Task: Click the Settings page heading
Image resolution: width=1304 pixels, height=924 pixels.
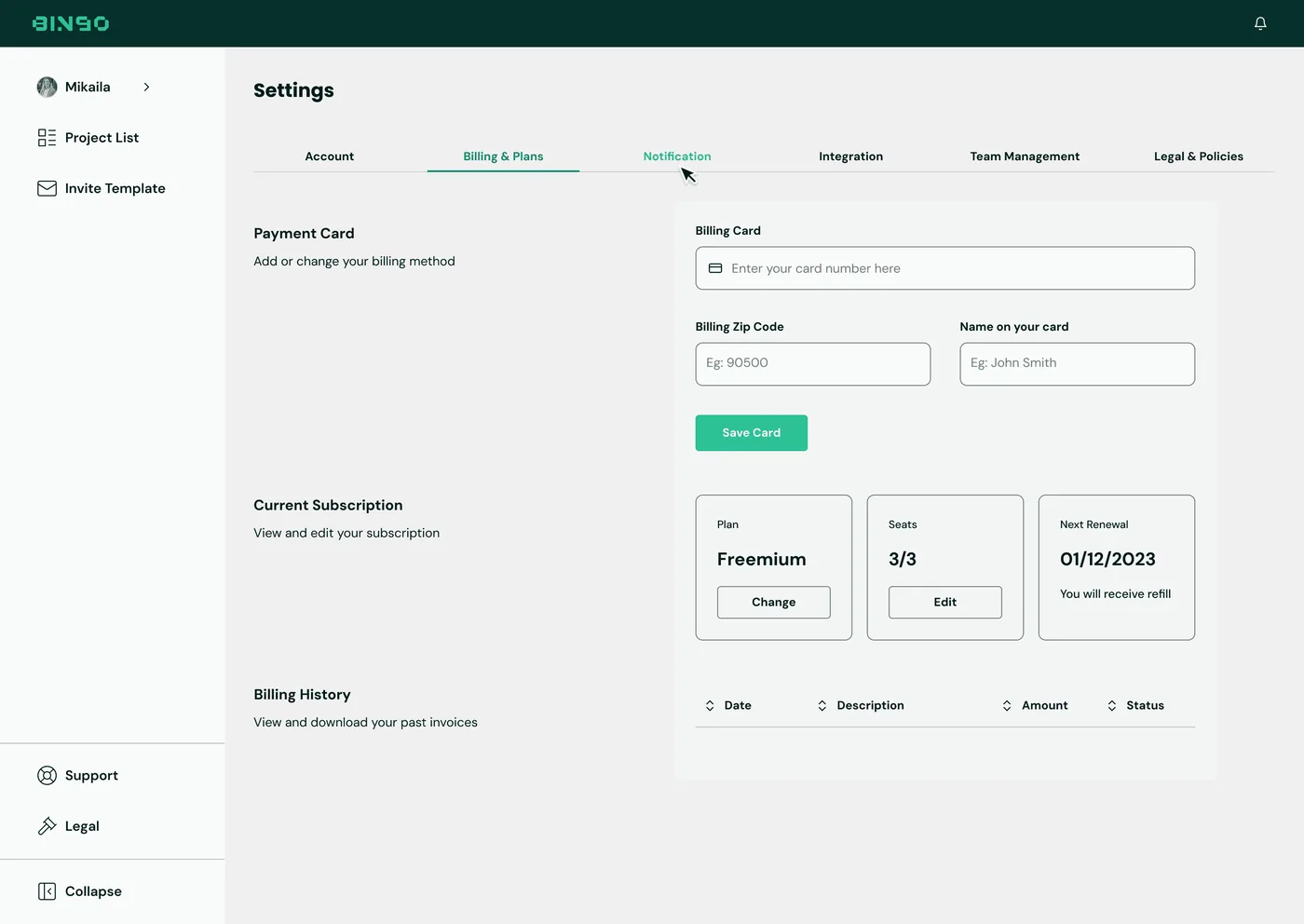Action: (293, 90)
